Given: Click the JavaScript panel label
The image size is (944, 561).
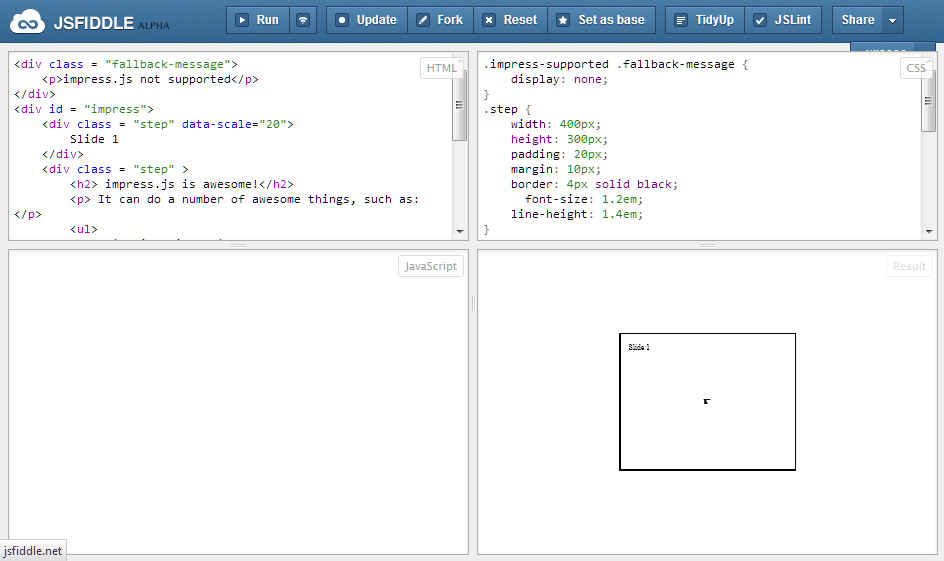Looking at the screenshot, I should click(430, 266).
